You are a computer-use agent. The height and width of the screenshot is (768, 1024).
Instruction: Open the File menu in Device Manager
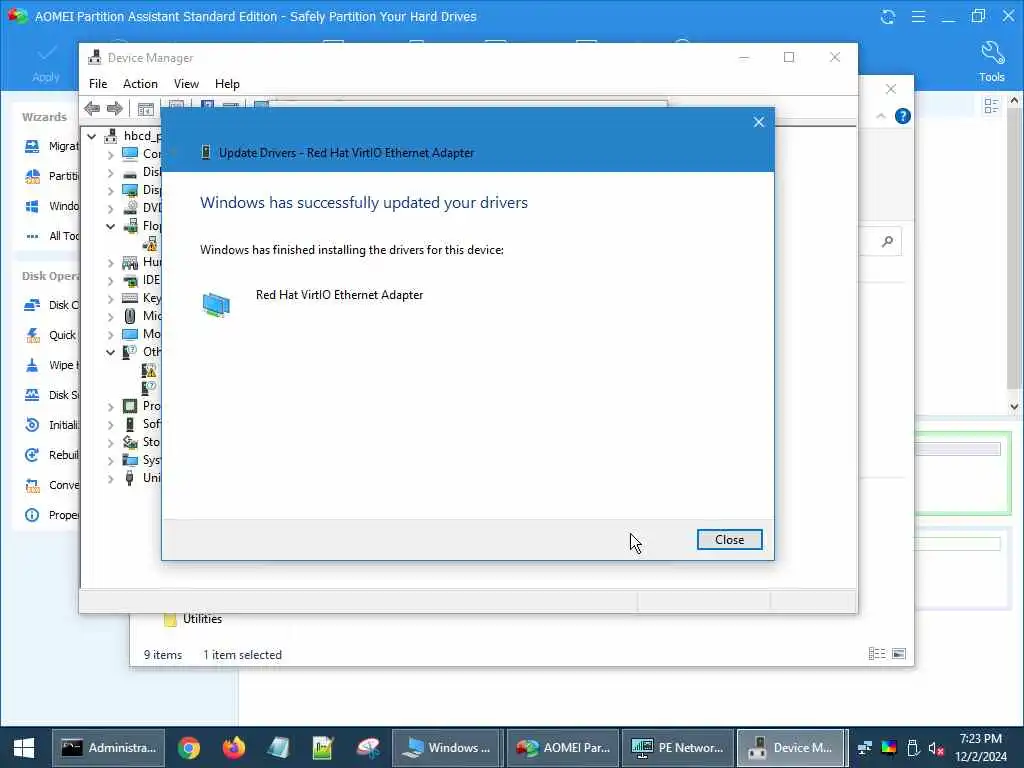[x=98, y=84]
